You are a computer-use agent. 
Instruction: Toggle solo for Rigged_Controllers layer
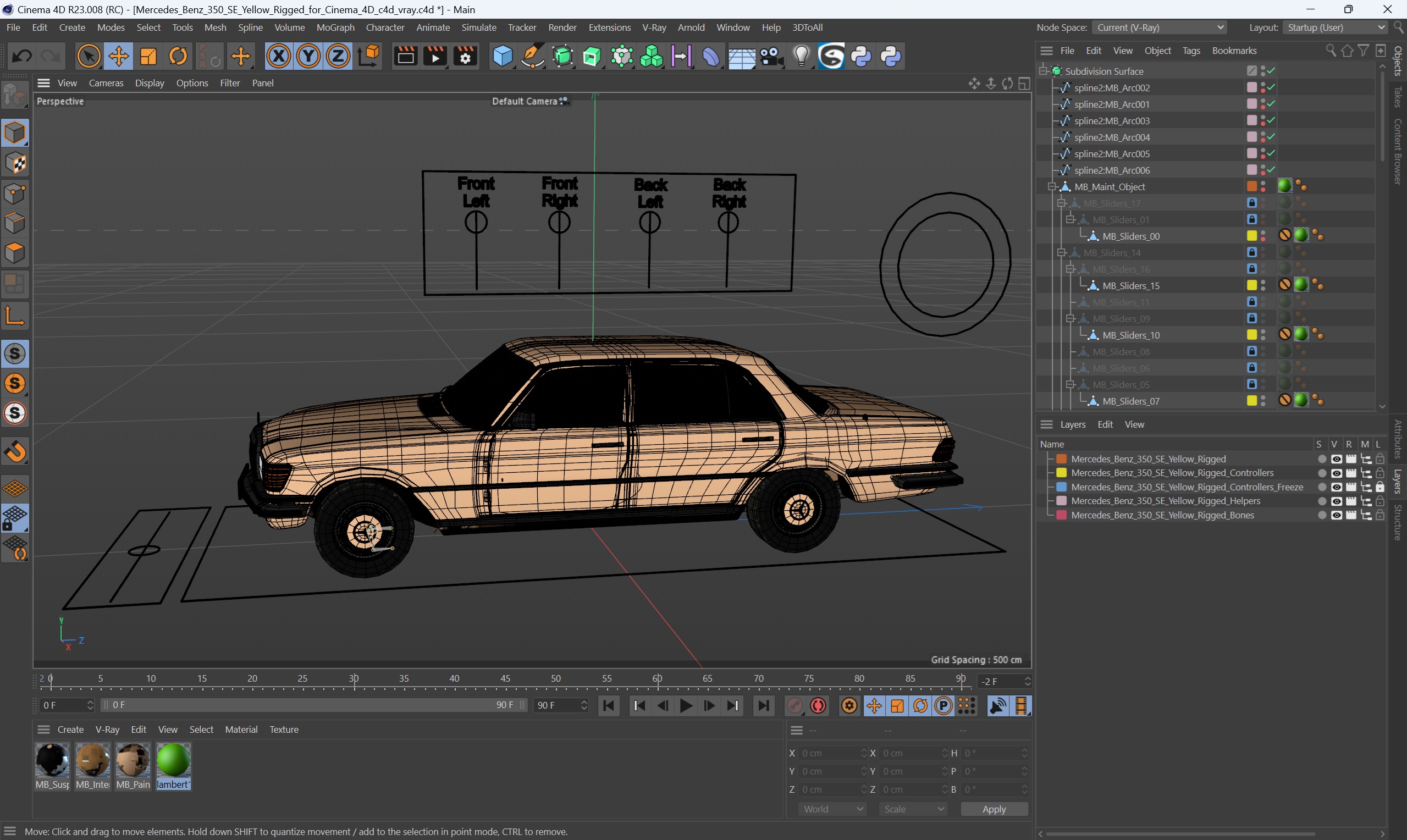(1322, 473)
